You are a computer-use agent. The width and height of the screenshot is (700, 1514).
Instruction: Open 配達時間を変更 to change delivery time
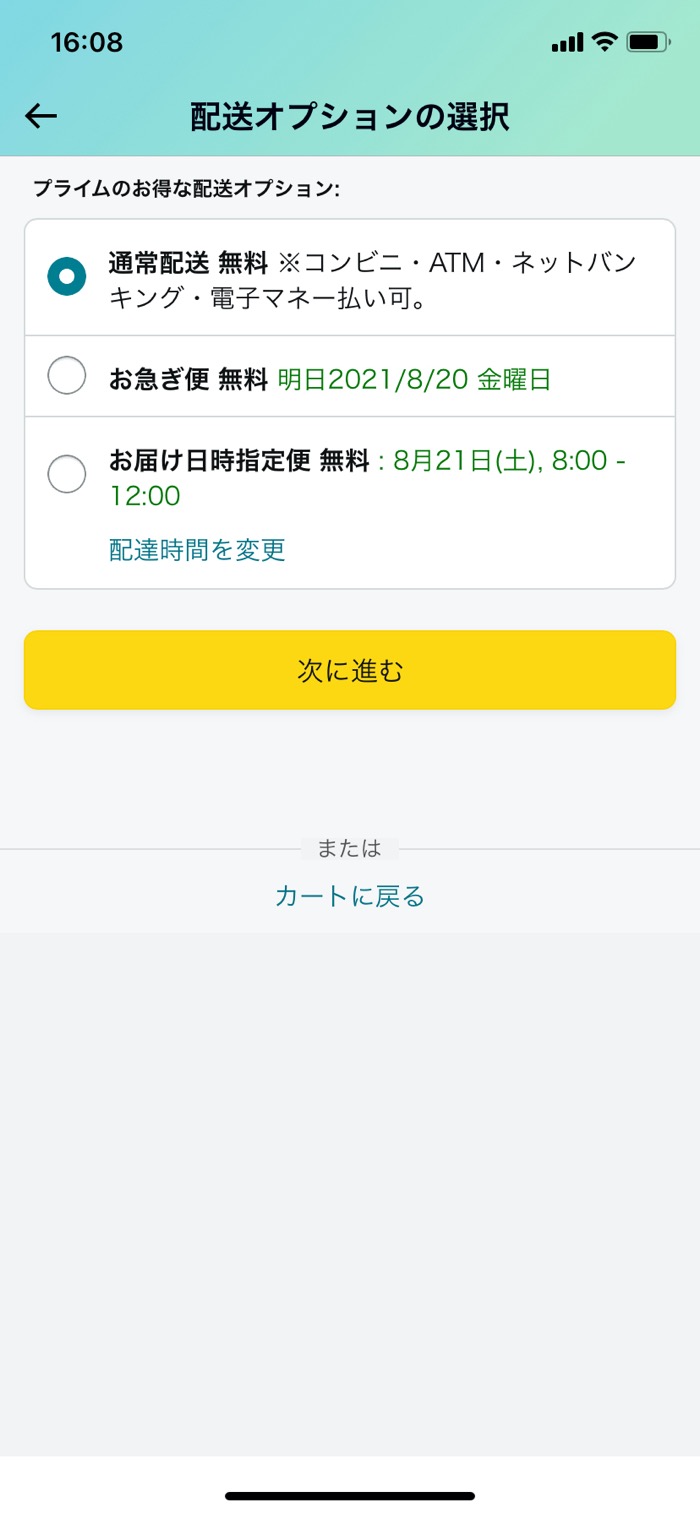pyautogui.click(x=194, y=549)
